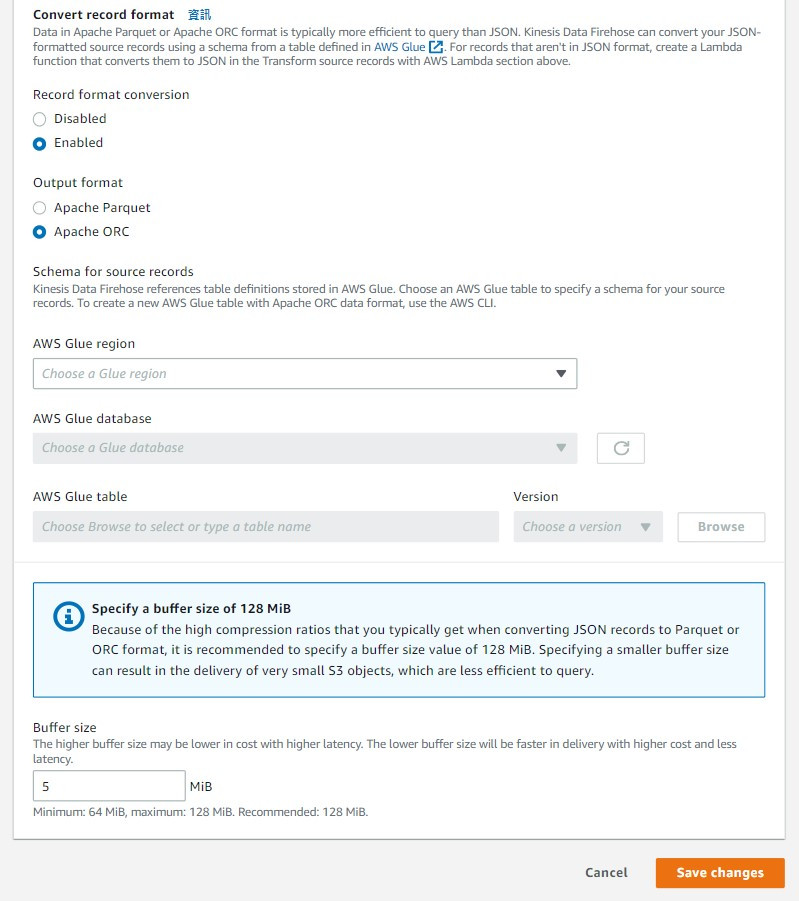Click the info circle icon in buffer notice
The height and width of the screenshot is (901, 799).
68,617
